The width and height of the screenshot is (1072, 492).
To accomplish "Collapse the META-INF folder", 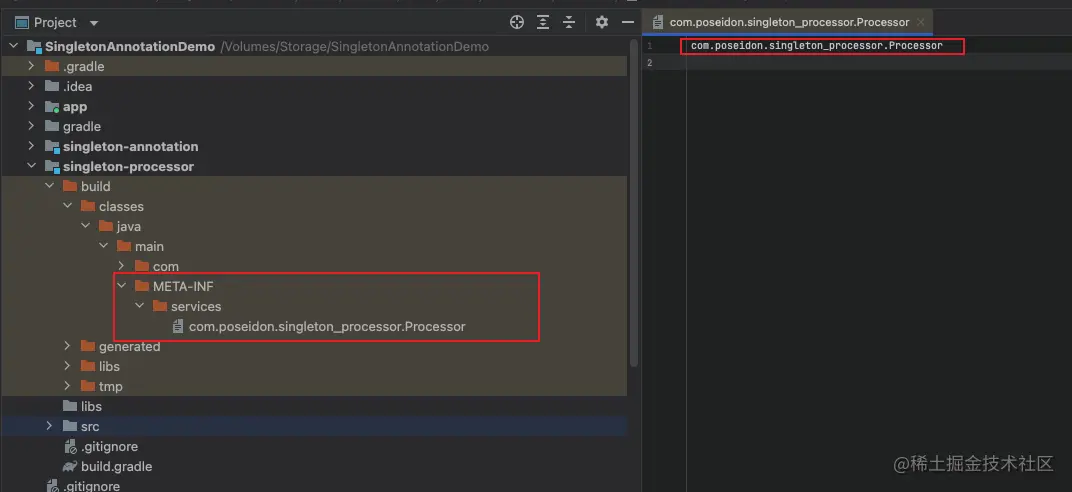I will [121, 286].
